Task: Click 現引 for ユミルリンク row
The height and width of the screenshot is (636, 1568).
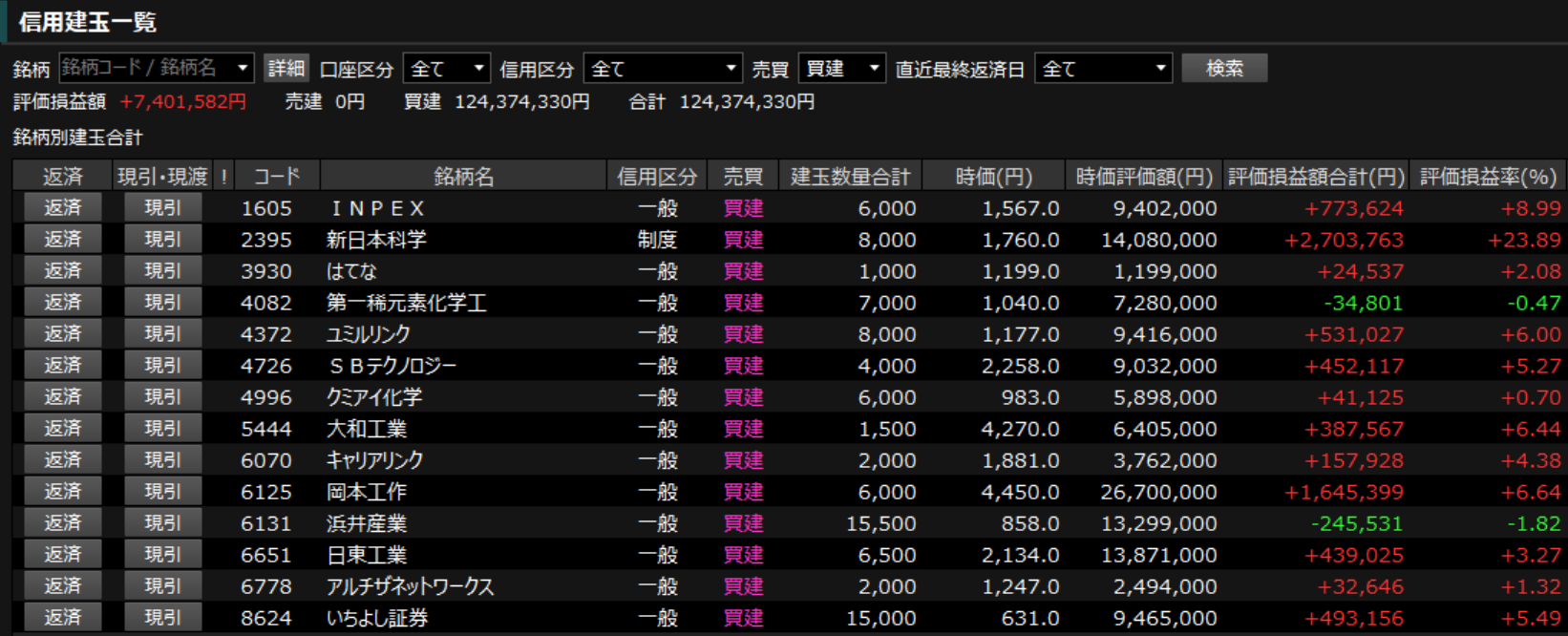Action: pyautogui.click(x=162, y=334)
